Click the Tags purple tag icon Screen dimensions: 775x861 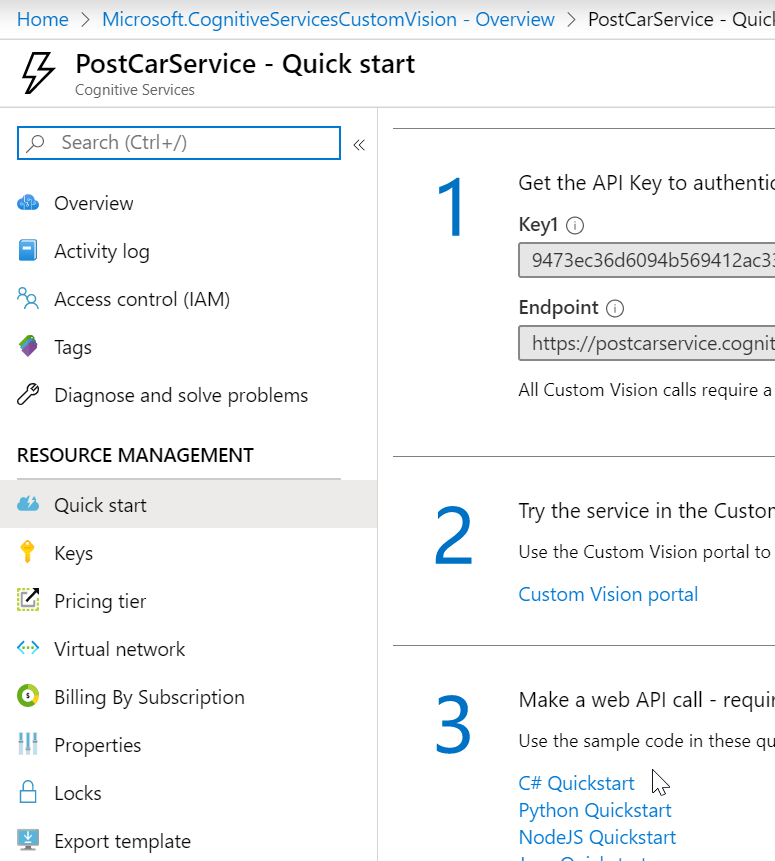(x=28, y=346)
